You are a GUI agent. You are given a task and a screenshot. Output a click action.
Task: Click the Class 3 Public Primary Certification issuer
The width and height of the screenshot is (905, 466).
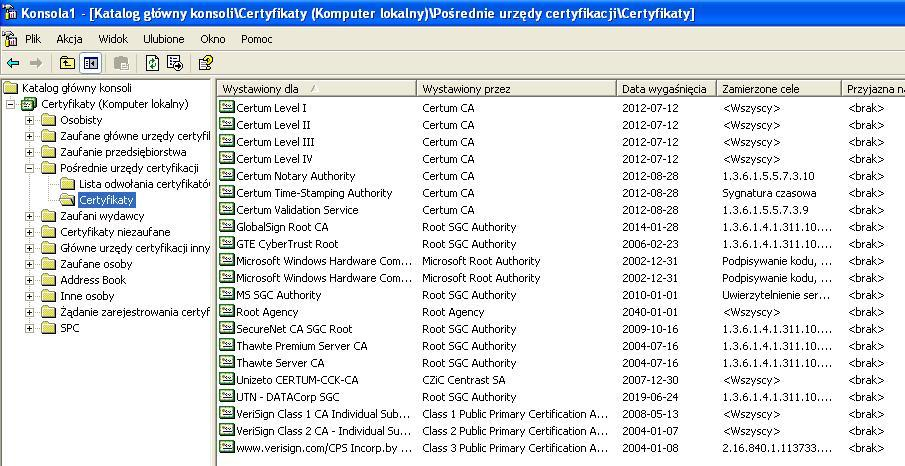(515, 448)
